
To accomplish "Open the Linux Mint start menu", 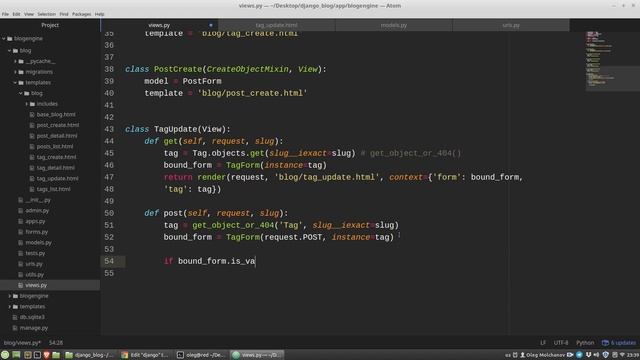I will click(x=5, y=355).
